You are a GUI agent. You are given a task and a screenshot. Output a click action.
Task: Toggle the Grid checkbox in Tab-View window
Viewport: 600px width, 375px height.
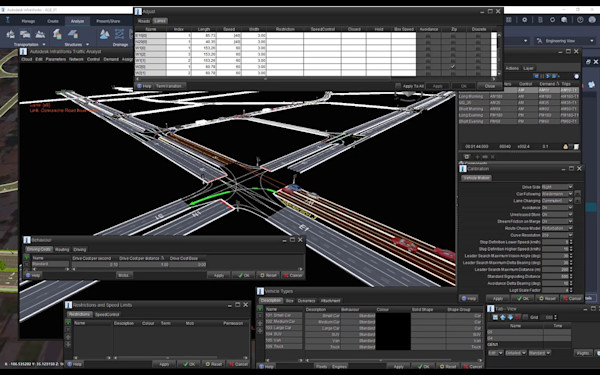pyautogui.click(x=525, y=317)
